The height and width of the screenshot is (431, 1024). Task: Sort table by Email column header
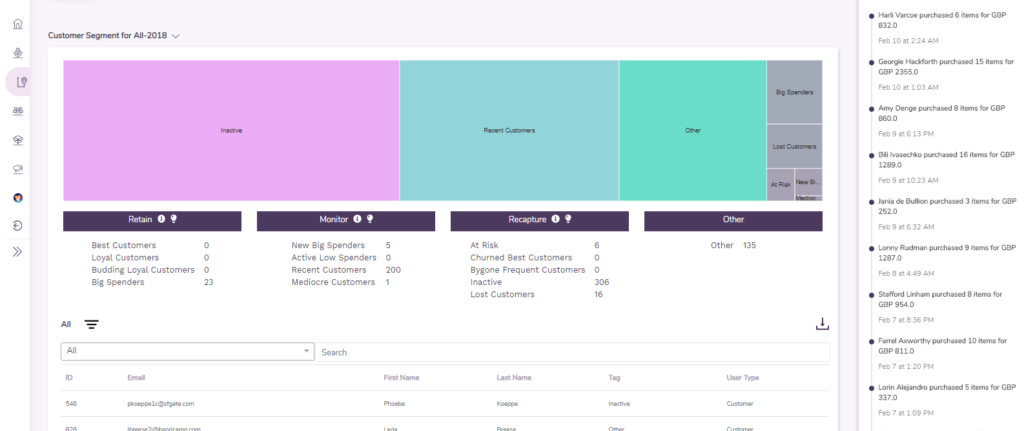click(137, 378)
